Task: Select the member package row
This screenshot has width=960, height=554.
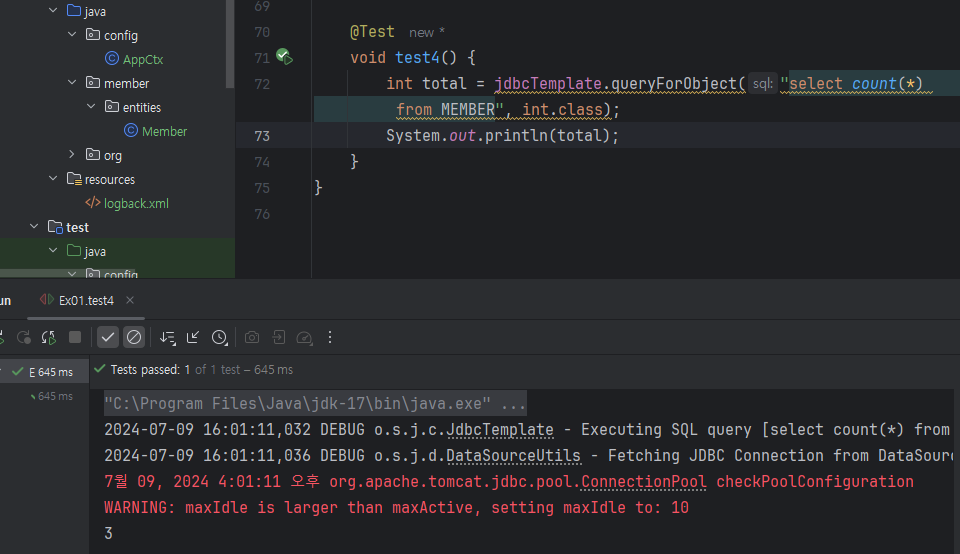Action: (113, 83)
